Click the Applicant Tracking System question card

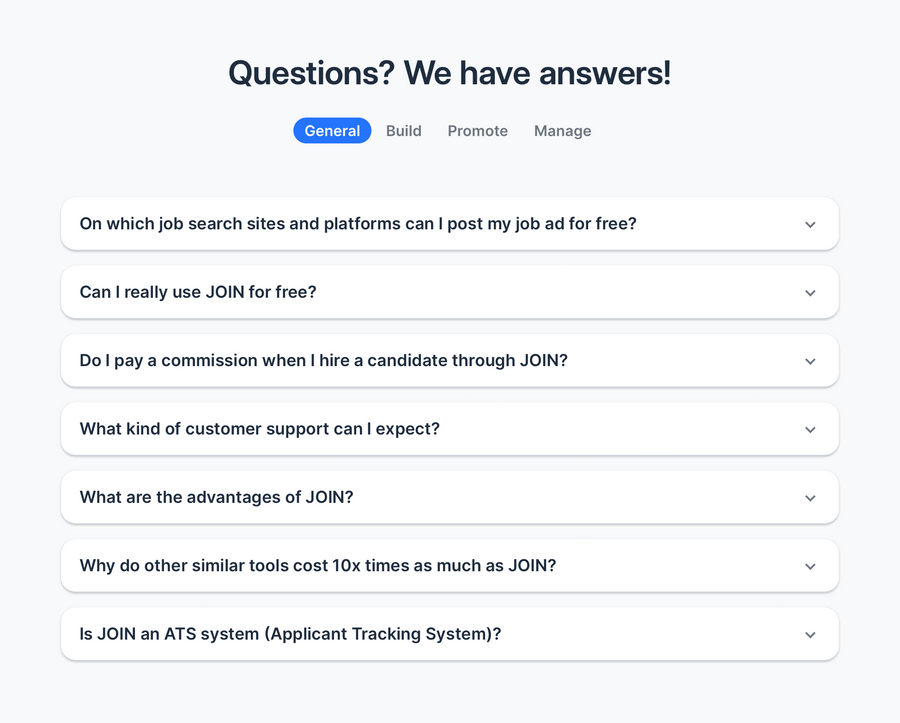click(291, 633)
